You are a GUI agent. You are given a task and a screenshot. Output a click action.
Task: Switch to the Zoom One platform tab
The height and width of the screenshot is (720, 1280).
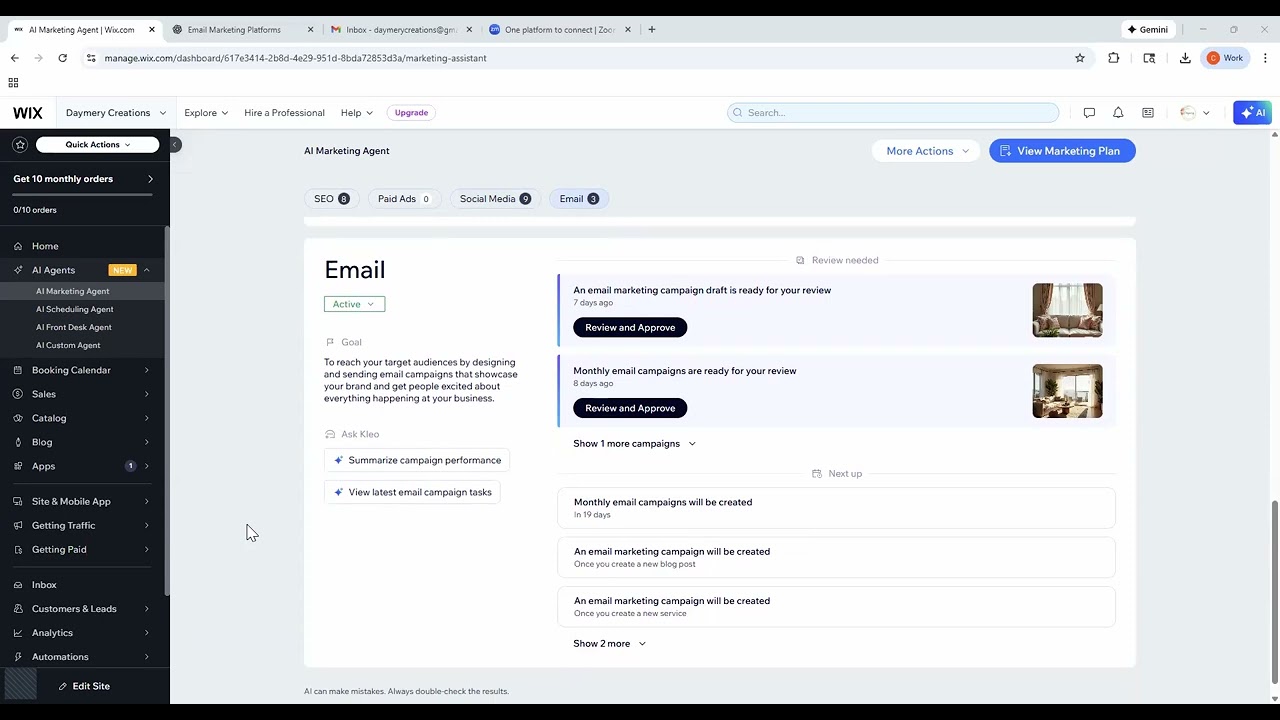pos(560,30)
